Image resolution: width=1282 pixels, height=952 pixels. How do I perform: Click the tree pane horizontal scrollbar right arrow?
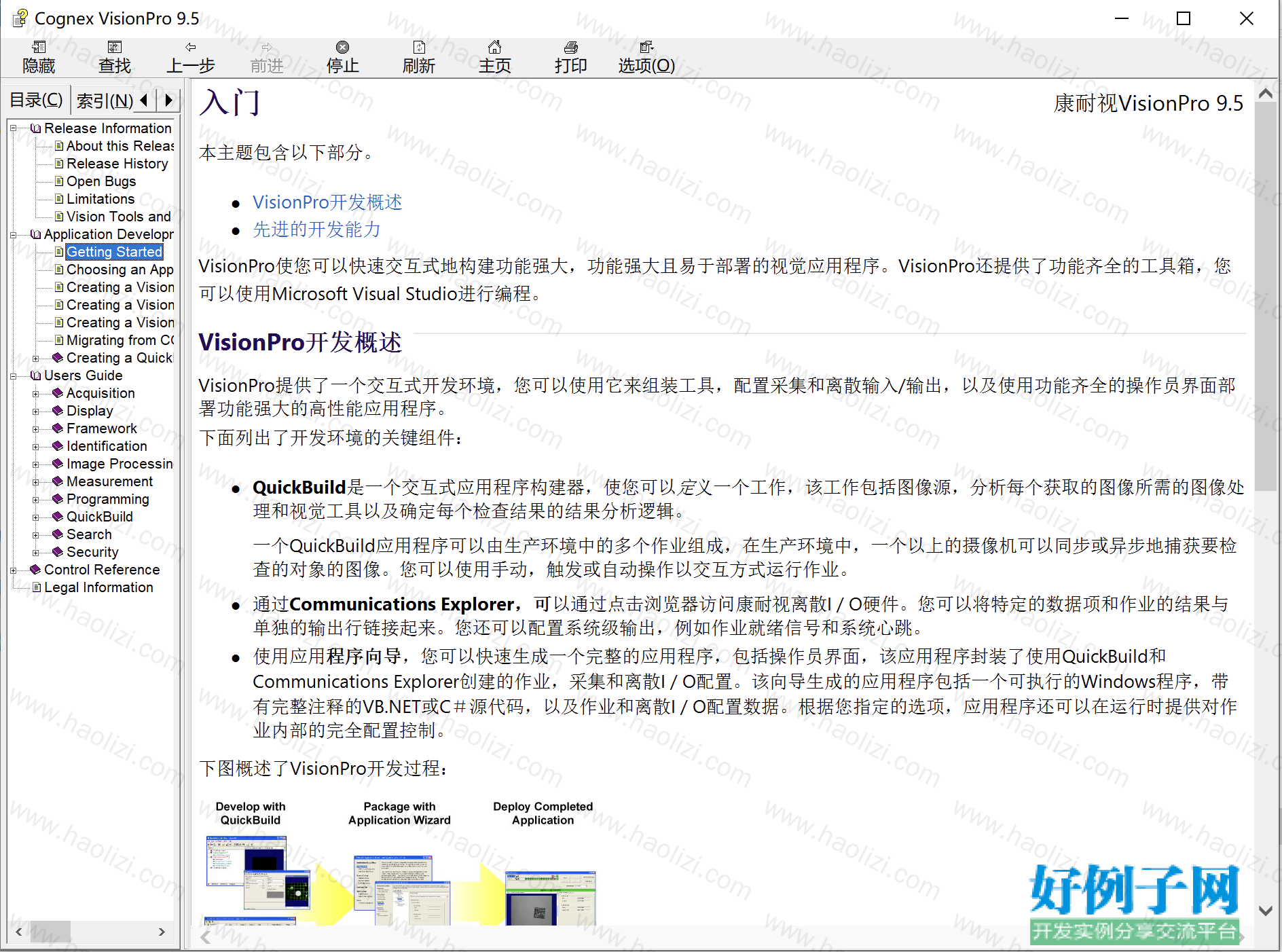pyautogui.click(x=162, y=932)
